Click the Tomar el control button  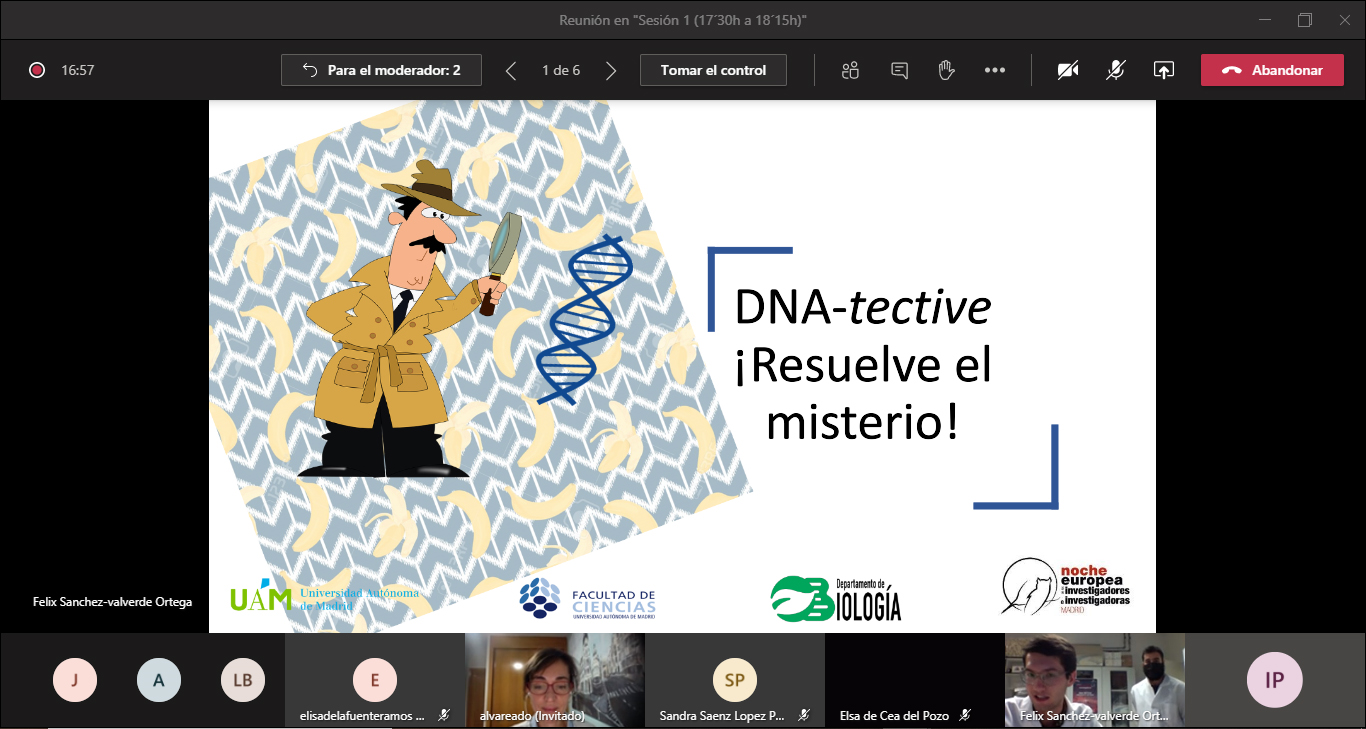(x=713, y=70)
